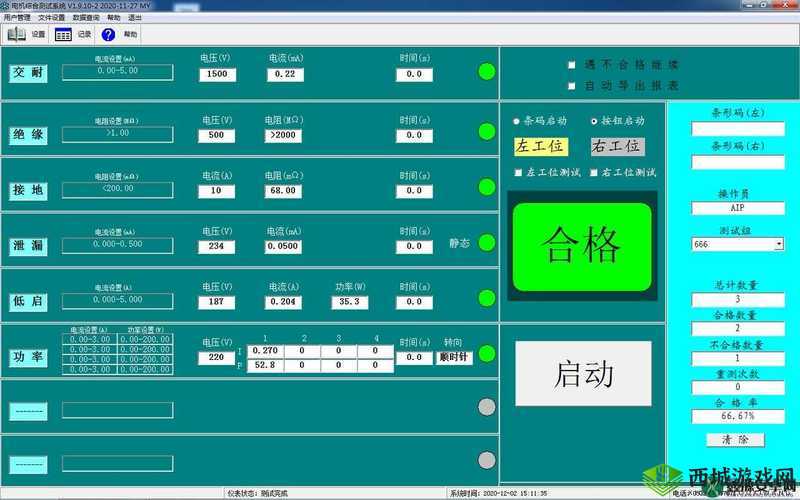Click the large 启动 start button

click(583, 373)
